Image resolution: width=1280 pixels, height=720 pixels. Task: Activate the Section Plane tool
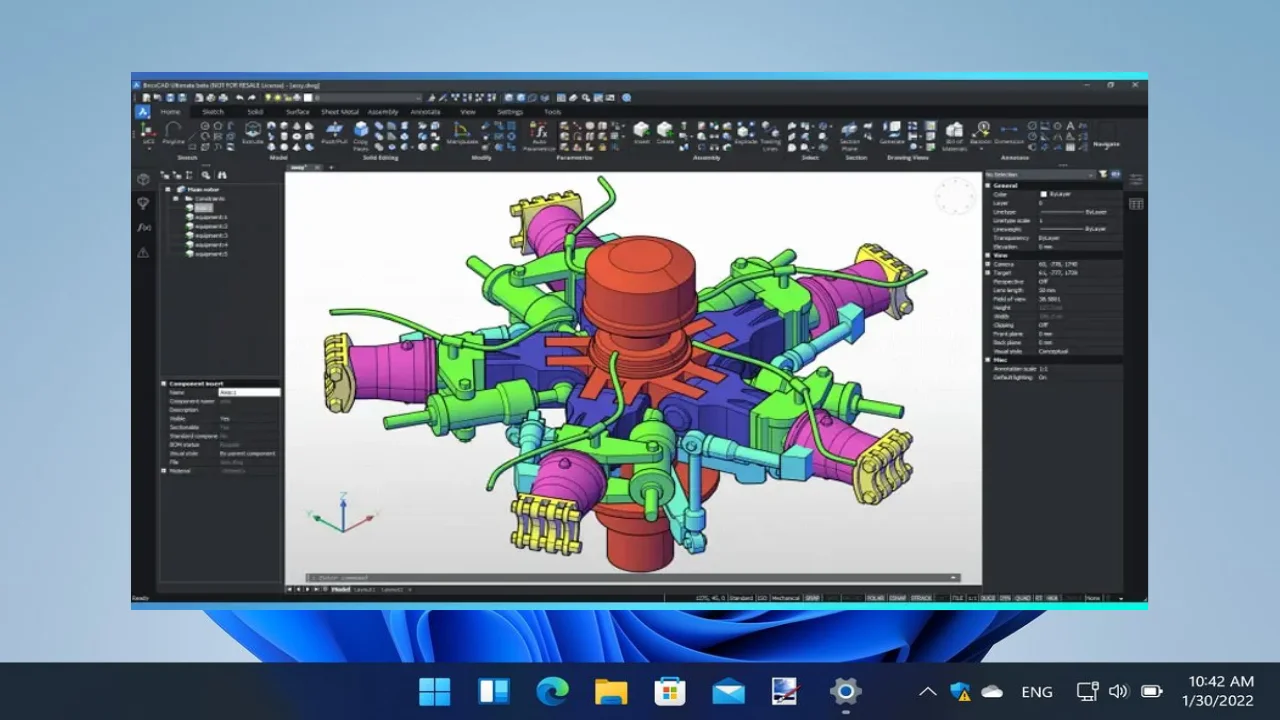click(x=849, y=136)
